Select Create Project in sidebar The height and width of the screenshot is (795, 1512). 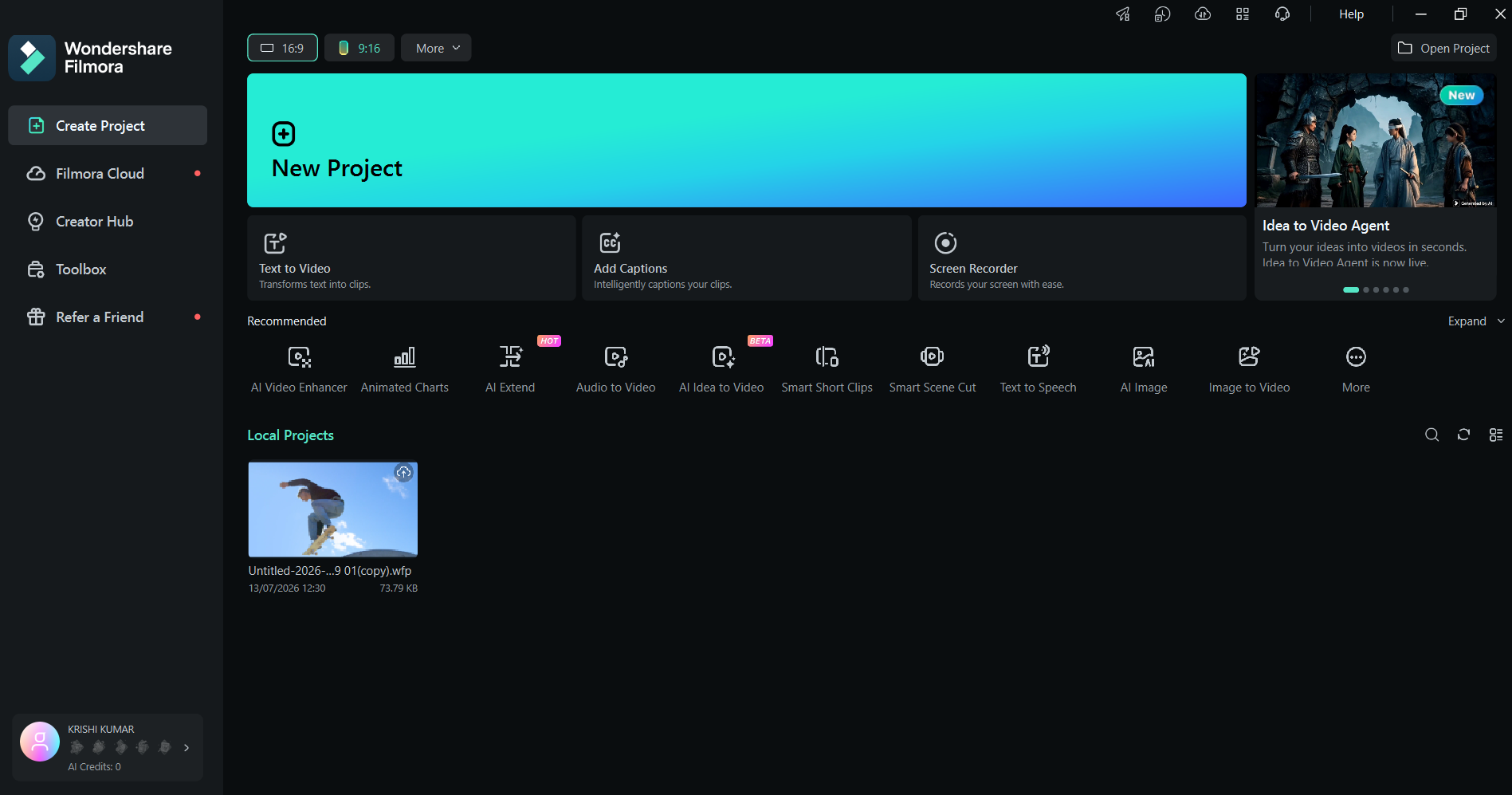point(108,125)
